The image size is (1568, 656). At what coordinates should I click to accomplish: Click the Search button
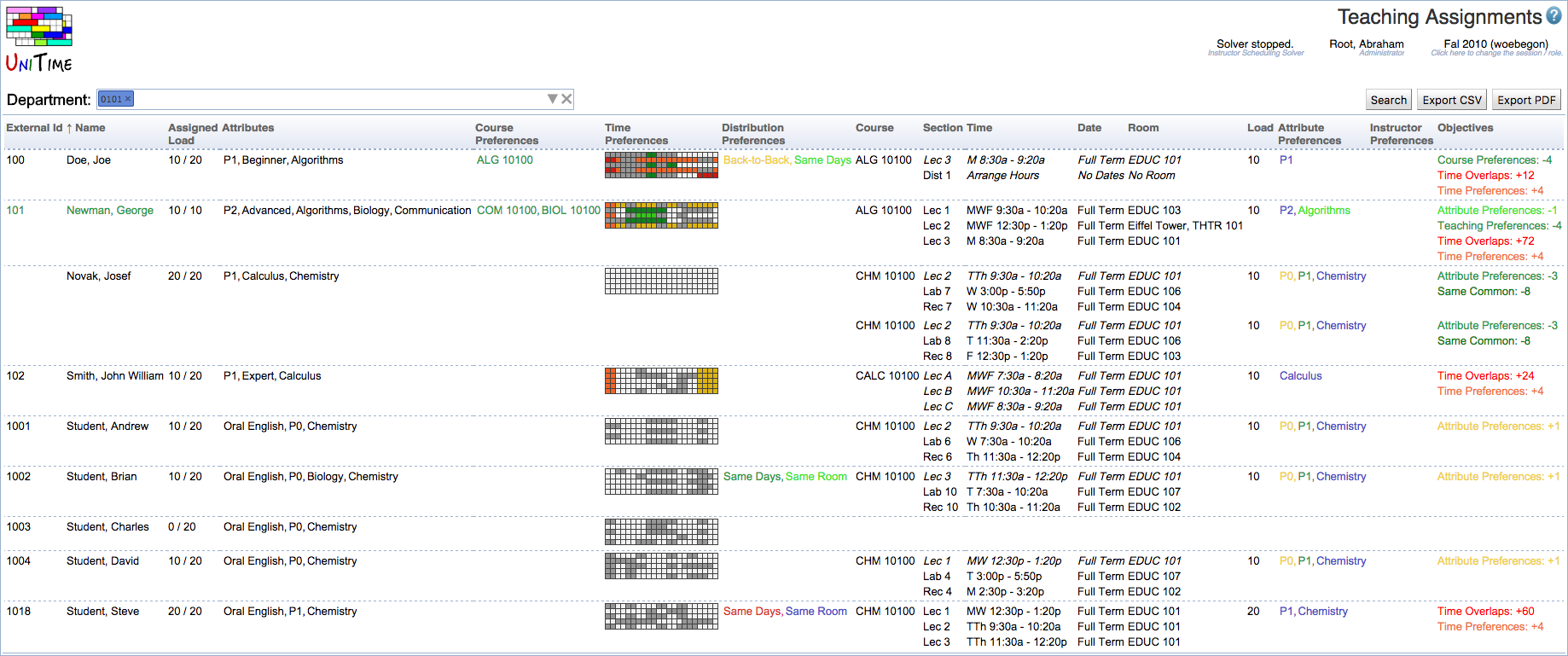pyautogui.click(x=1389, y=100)
